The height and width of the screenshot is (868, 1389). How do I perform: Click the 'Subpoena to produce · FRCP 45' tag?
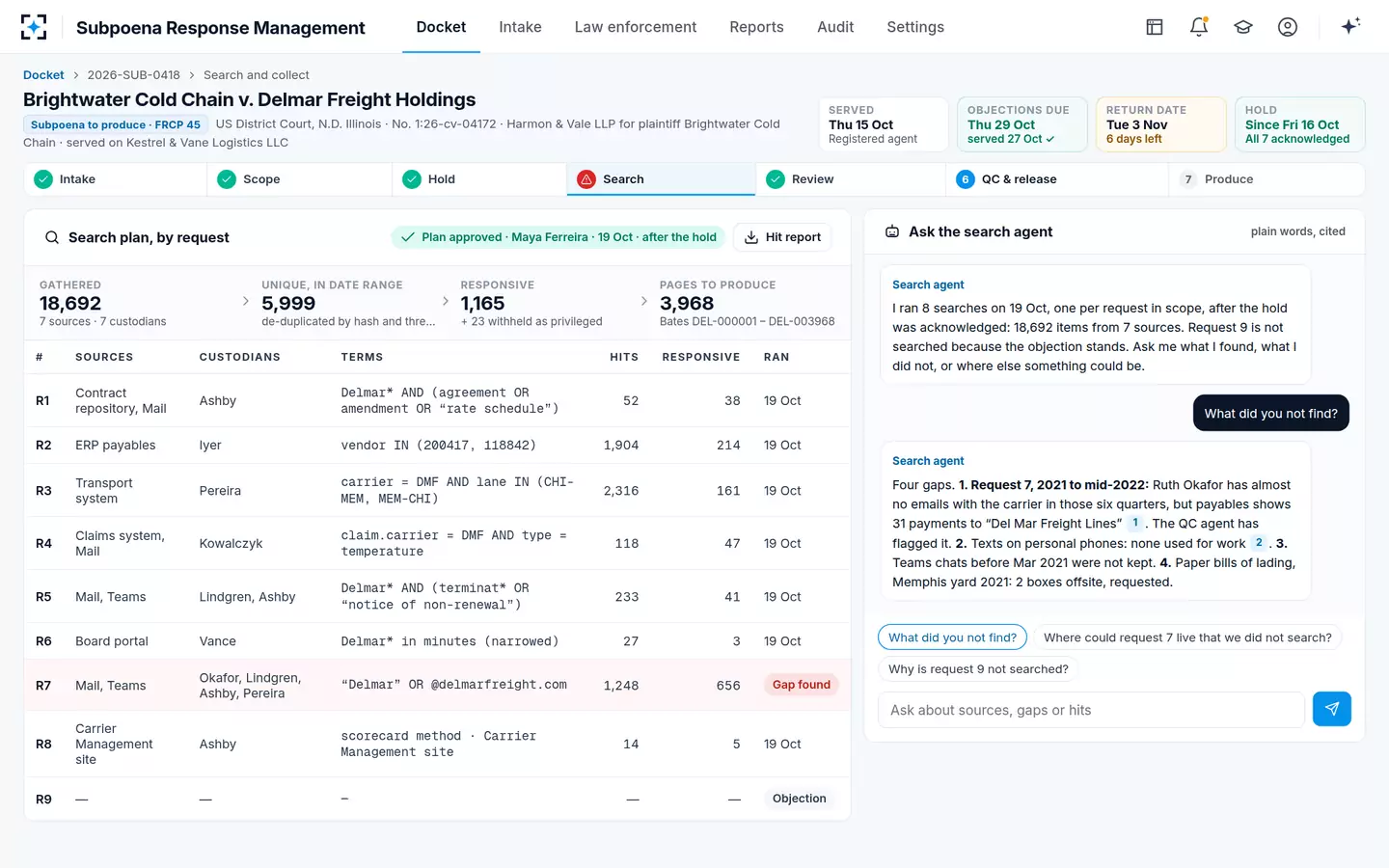tap(115, 124)
